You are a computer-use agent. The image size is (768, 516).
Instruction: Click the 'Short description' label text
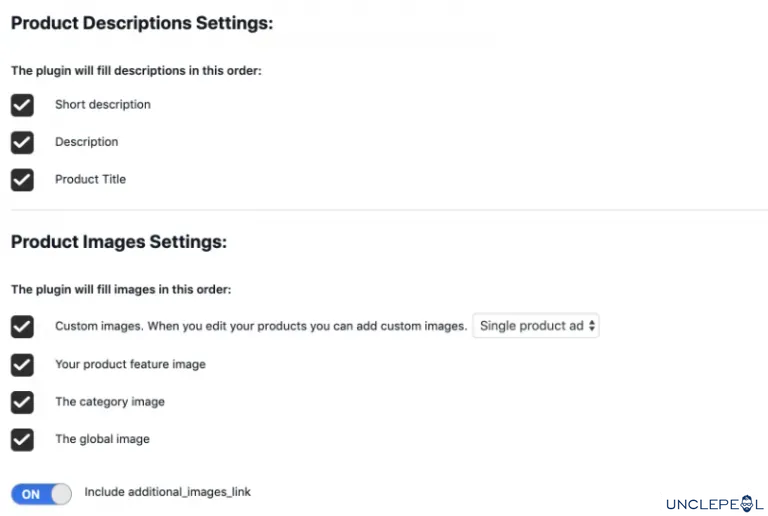103,104
